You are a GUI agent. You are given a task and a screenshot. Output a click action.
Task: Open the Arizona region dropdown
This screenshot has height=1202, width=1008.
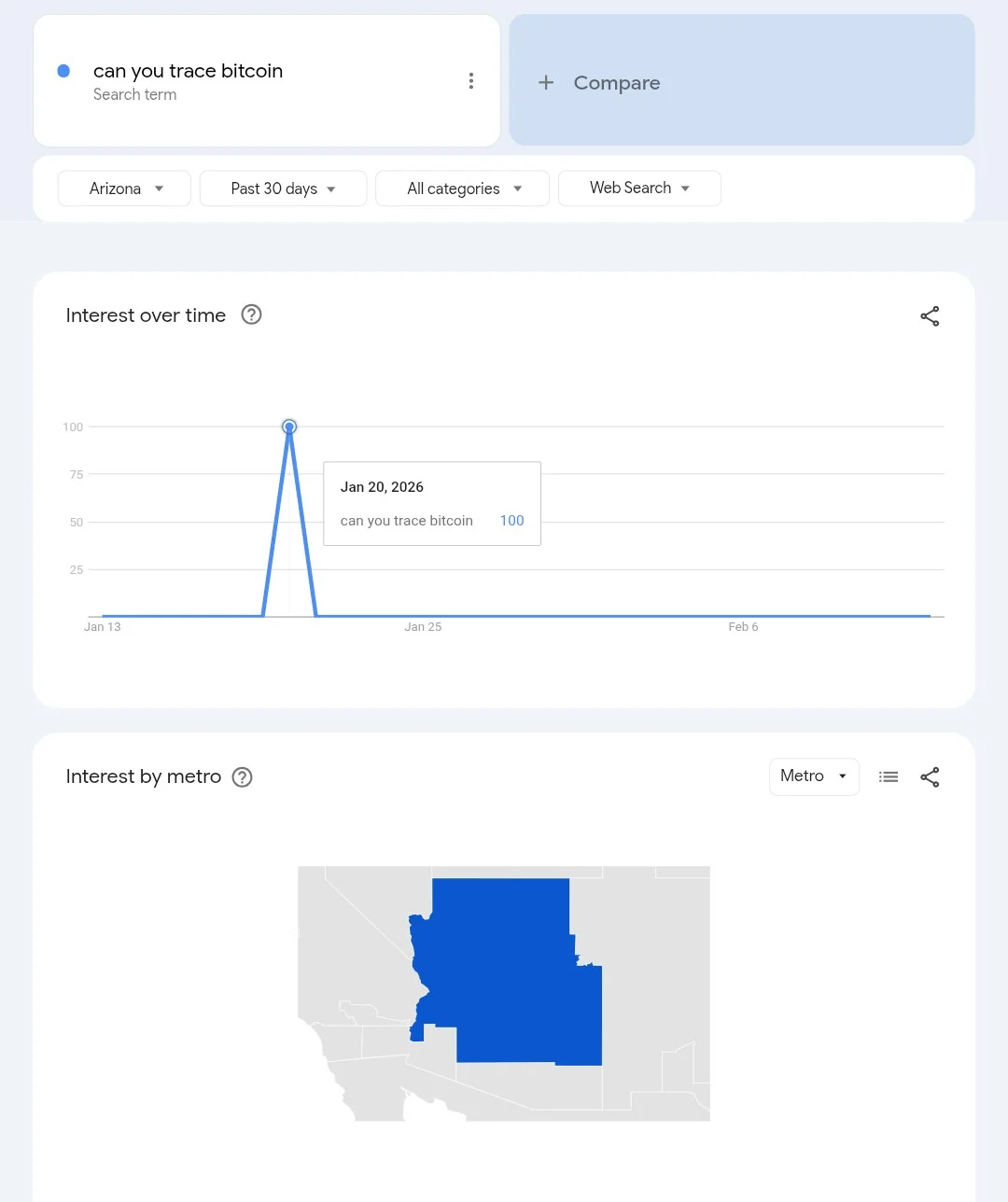pos(124,189)
